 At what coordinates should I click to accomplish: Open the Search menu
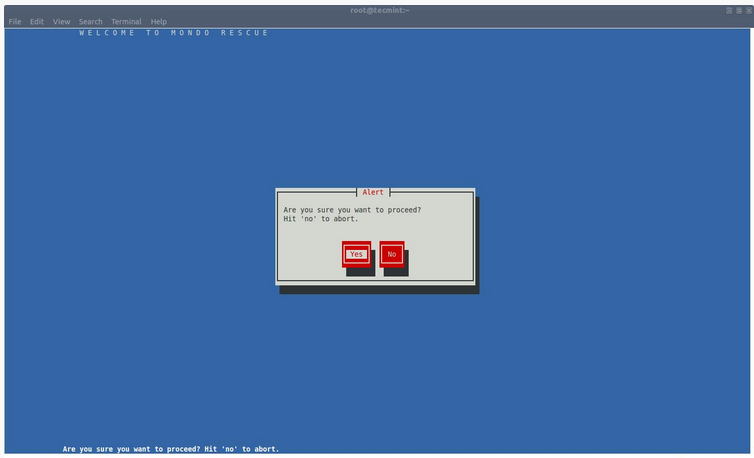(91, 21)
